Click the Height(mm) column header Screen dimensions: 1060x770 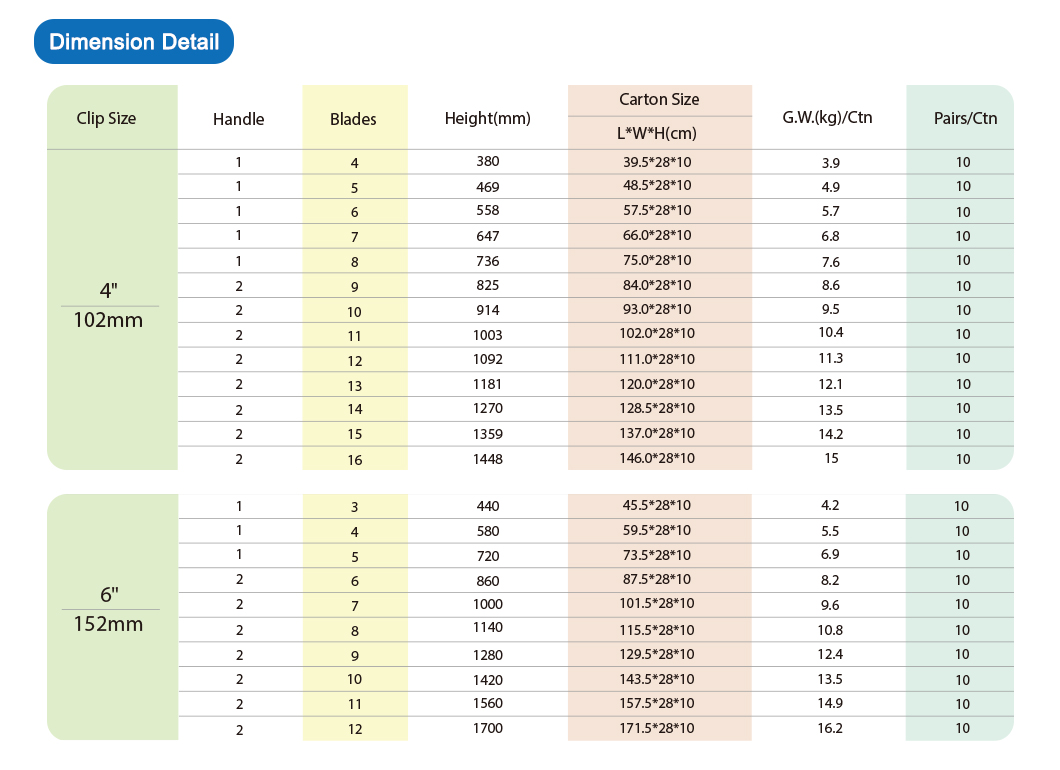[487, 119]
